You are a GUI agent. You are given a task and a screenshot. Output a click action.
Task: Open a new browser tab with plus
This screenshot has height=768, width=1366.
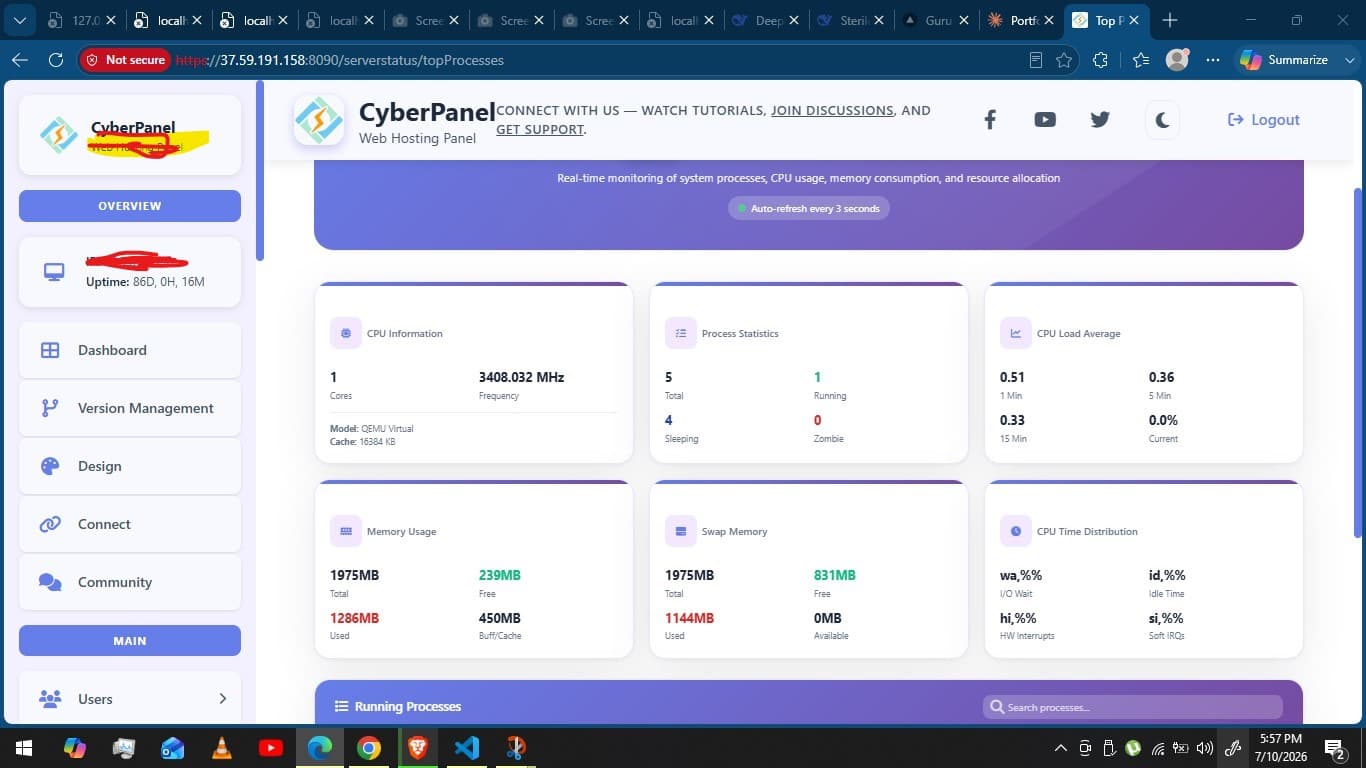1170,20
